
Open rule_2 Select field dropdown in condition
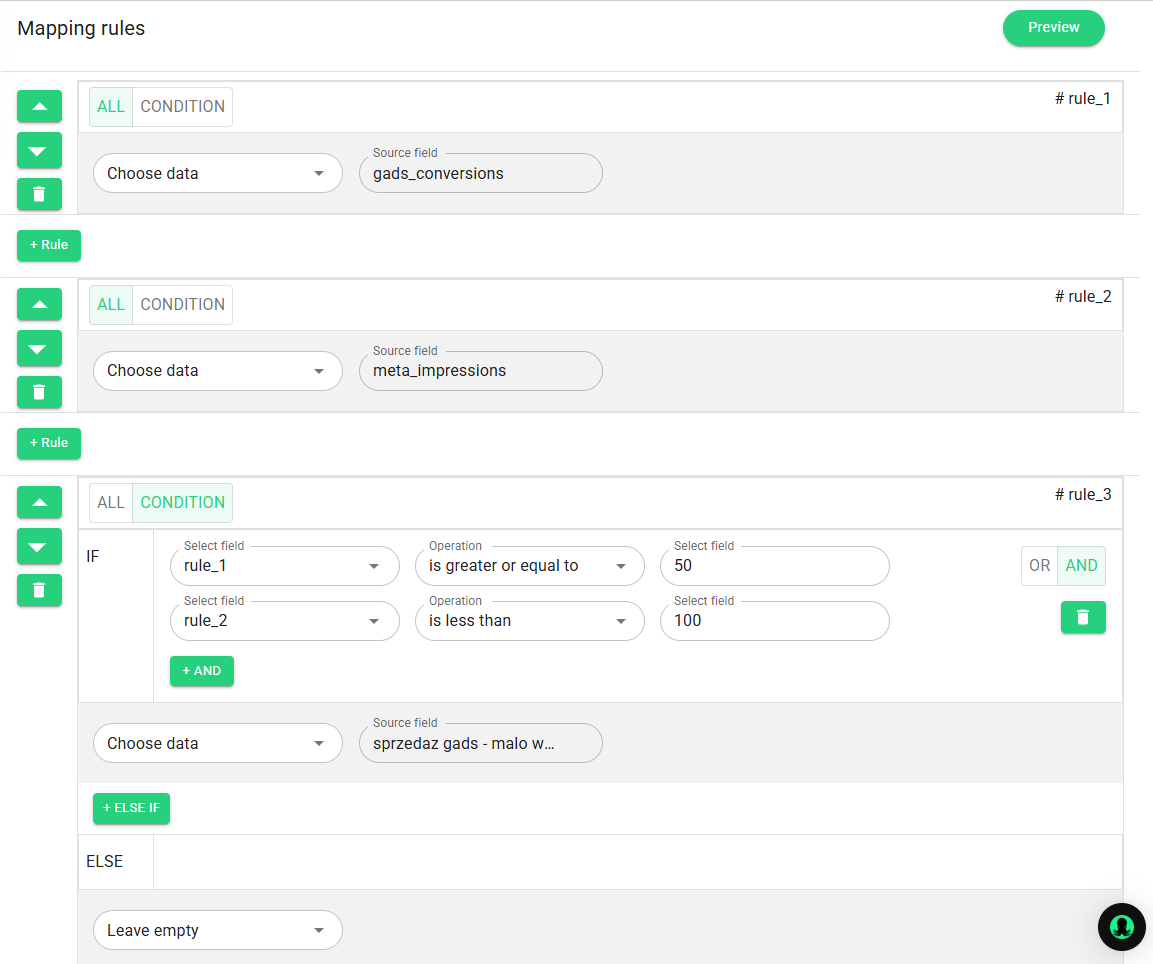tap(284, 621)
